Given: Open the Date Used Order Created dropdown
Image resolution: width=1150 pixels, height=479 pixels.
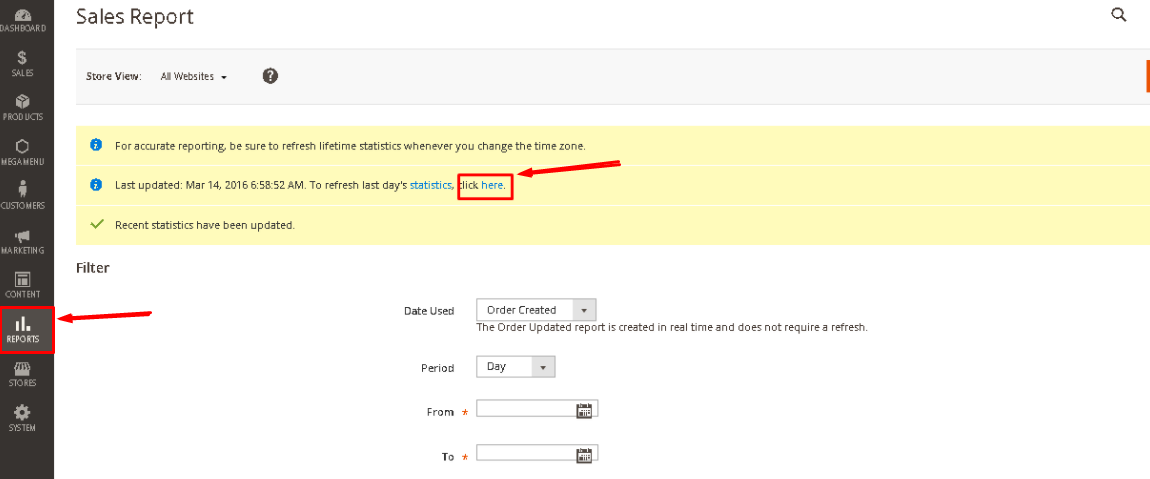Looking at the screenshot, I should click(536, 310).
